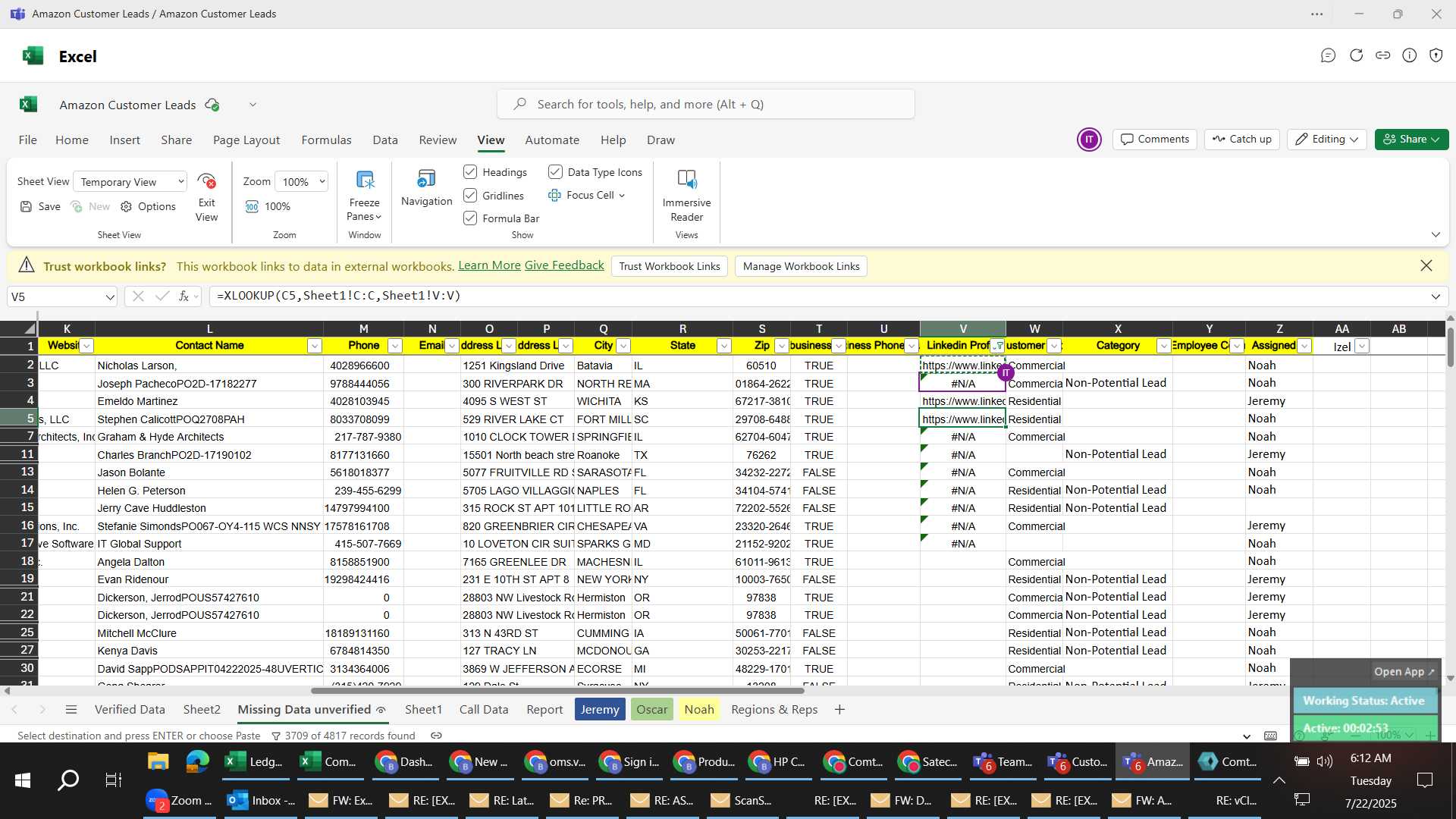Open the Editing mode dropdown
Image resolution: width=1456 pixels, height=819 pixels.
point(1327,140)
